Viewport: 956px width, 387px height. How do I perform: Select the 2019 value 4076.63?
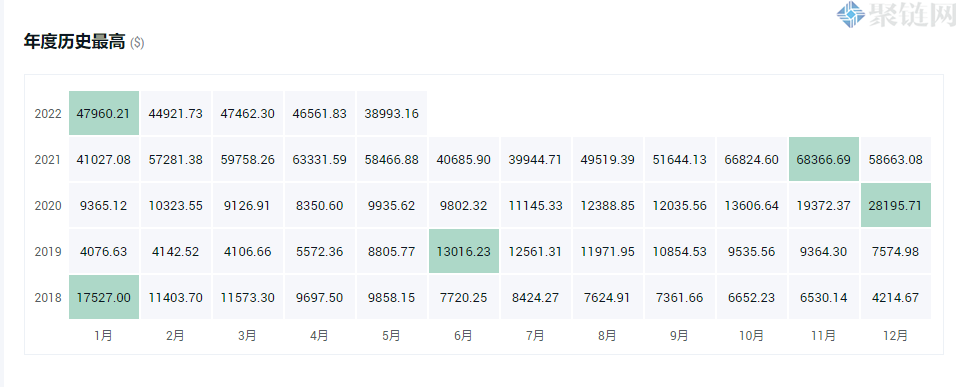click(x=104, y=251)
